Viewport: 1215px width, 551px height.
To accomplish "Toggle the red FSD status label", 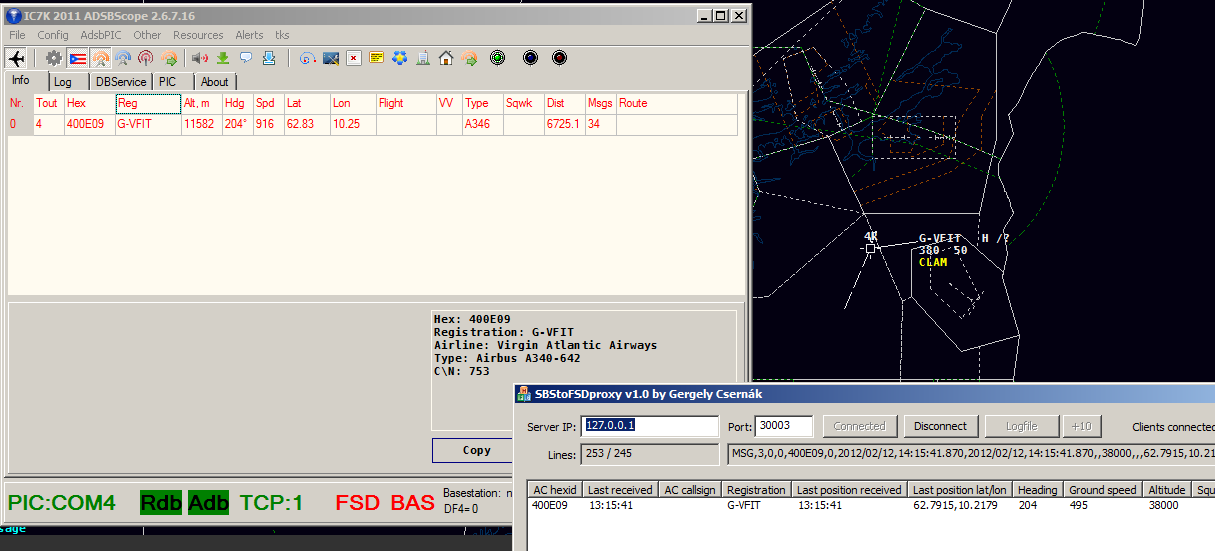I will pos(357,502).
